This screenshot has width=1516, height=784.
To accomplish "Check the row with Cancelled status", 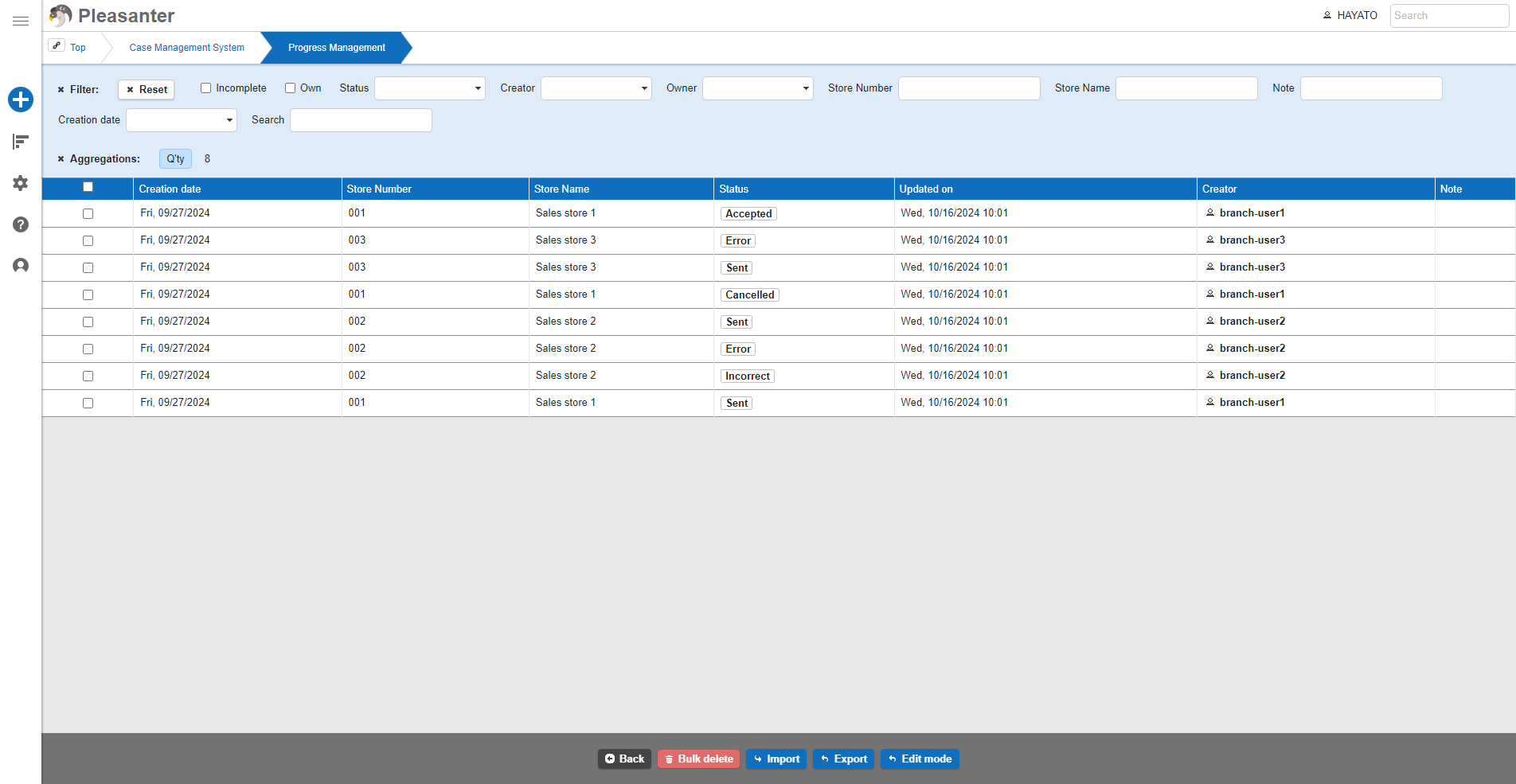I will [88, 295].
